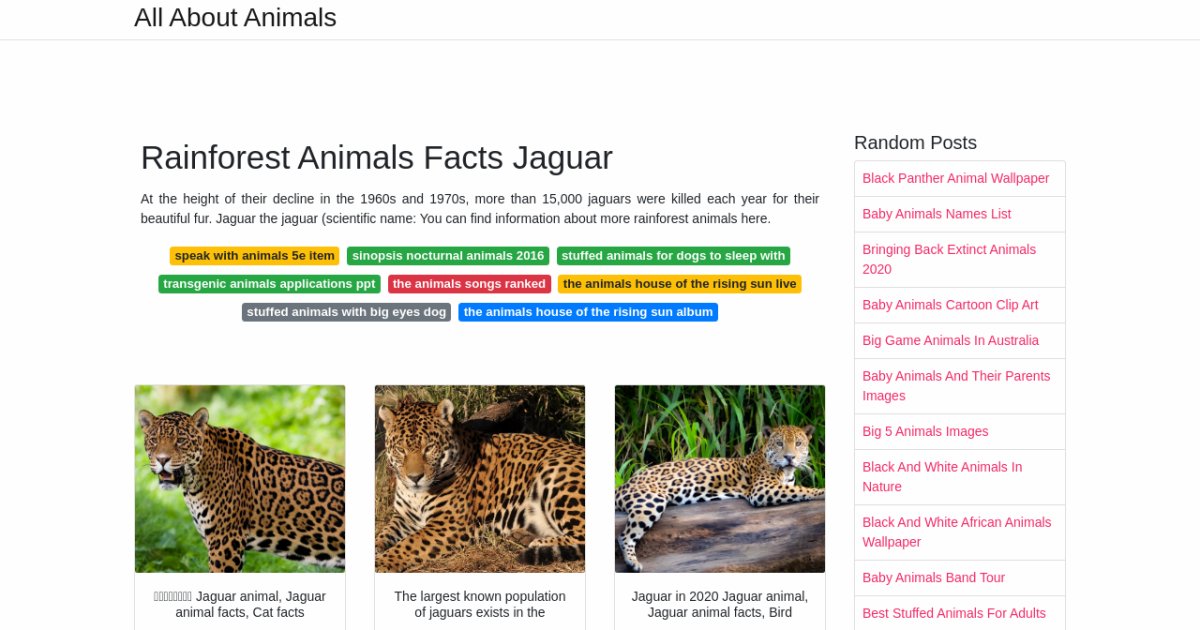Open the All About Animals site title
Screen dimensions: 1200x630
coord(235,18)
